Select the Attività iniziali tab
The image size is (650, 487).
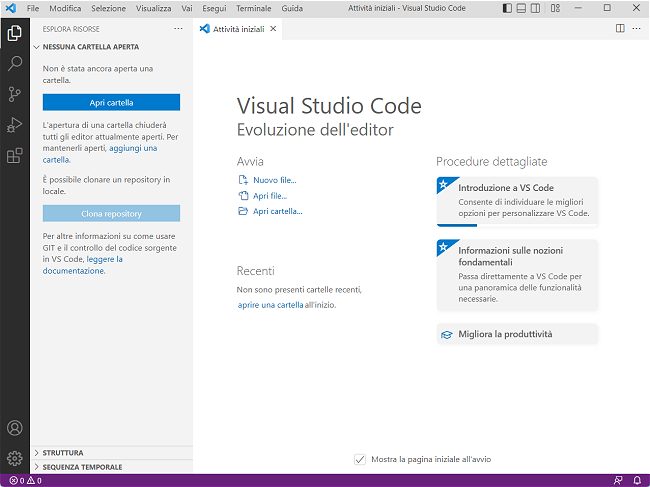[238, 29]
